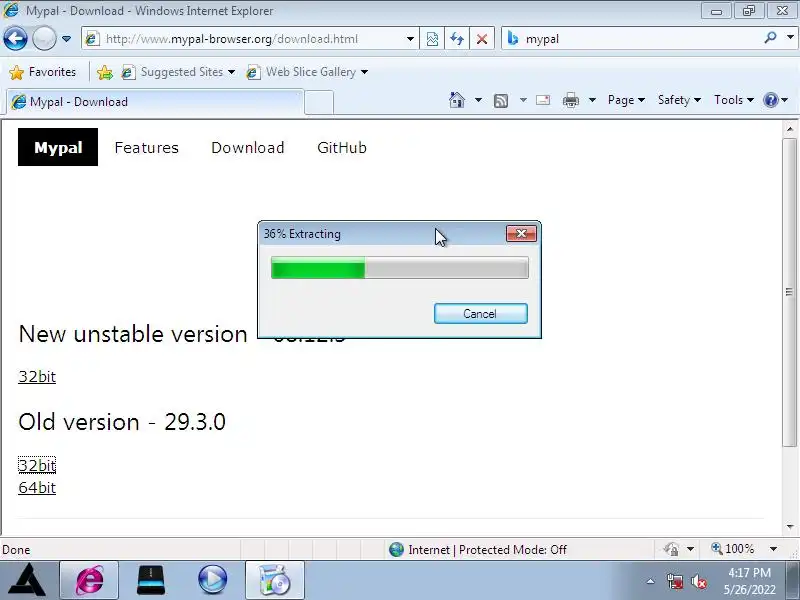Click the RSS Feeds icon
Image resolution: width=800 pixels, height=600 pixels.
501,101
